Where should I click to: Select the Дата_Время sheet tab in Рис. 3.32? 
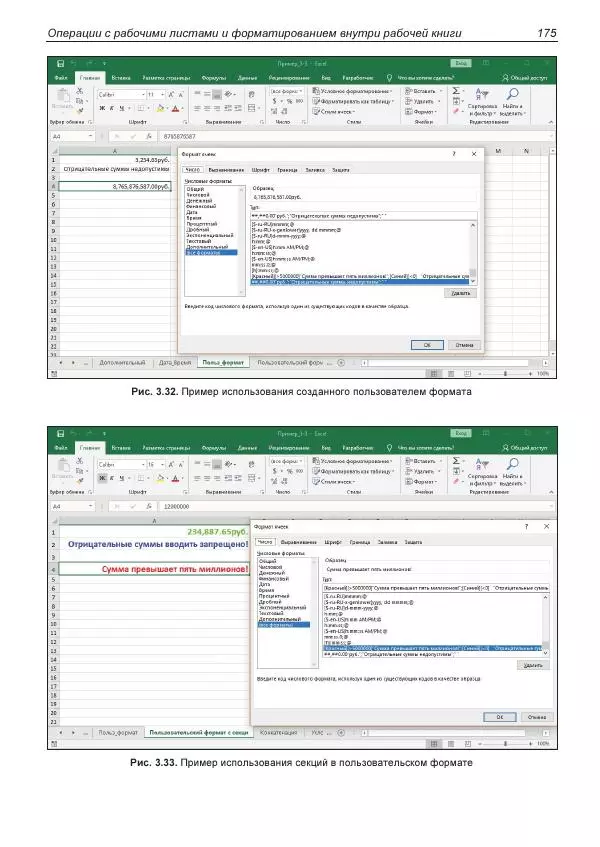(175, 362)
